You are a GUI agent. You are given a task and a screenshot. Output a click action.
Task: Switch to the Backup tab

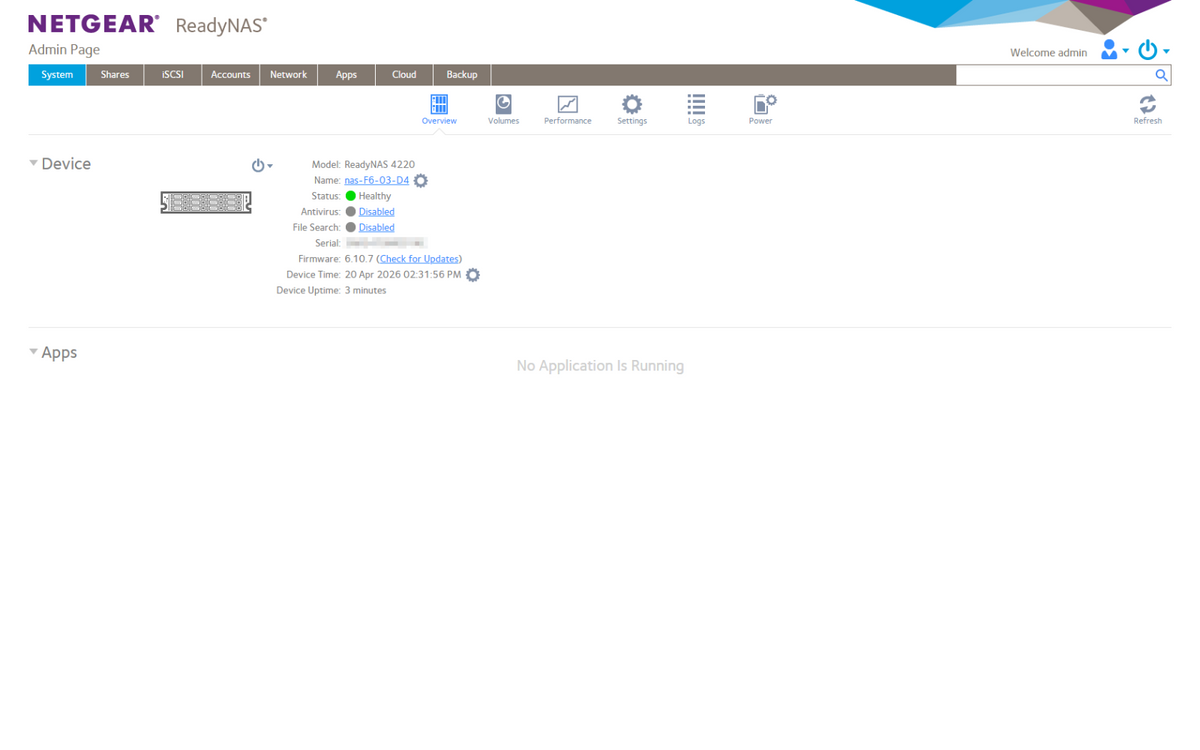[x=462, y=75]
